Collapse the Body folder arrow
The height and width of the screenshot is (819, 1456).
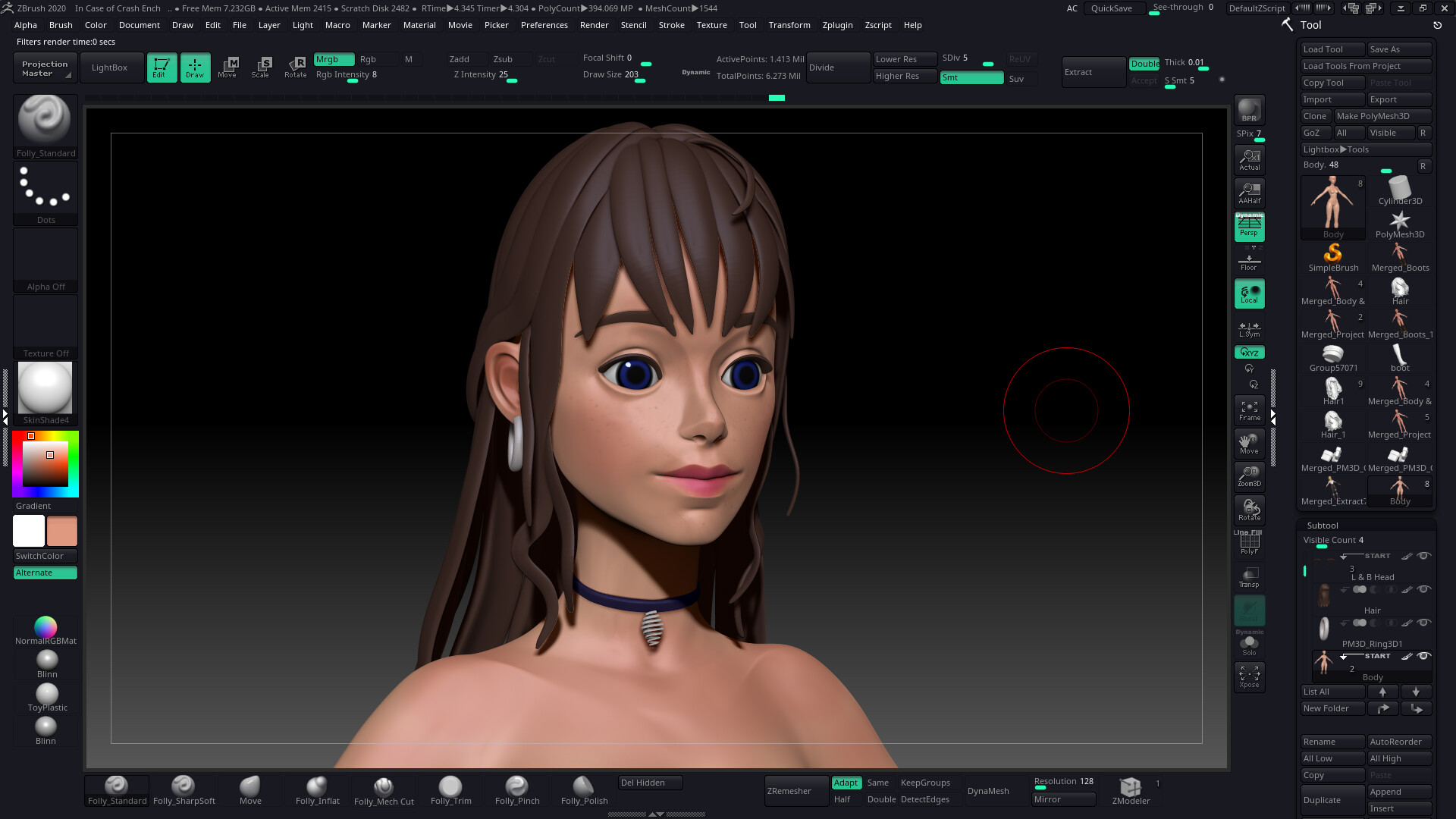[x=1344, y=657]
